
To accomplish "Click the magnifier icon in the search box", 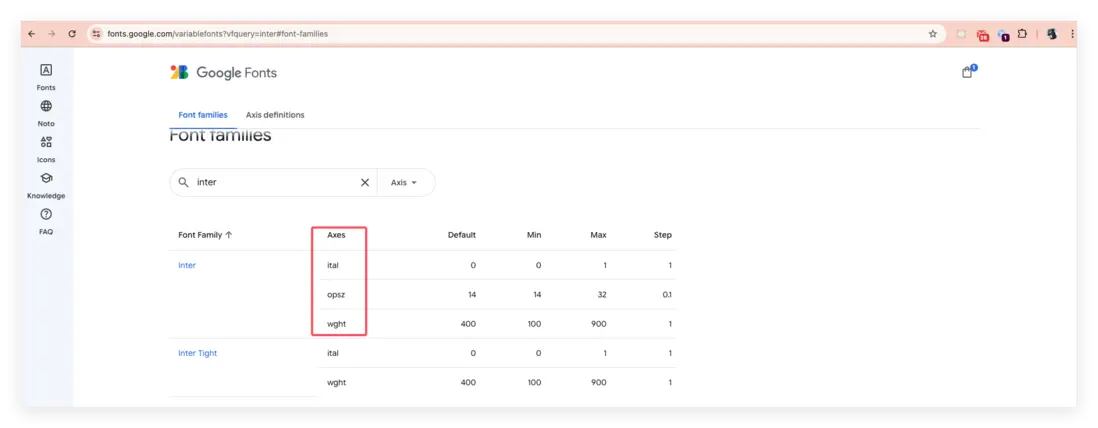I will pyautogui.click(x=183, y=182).
